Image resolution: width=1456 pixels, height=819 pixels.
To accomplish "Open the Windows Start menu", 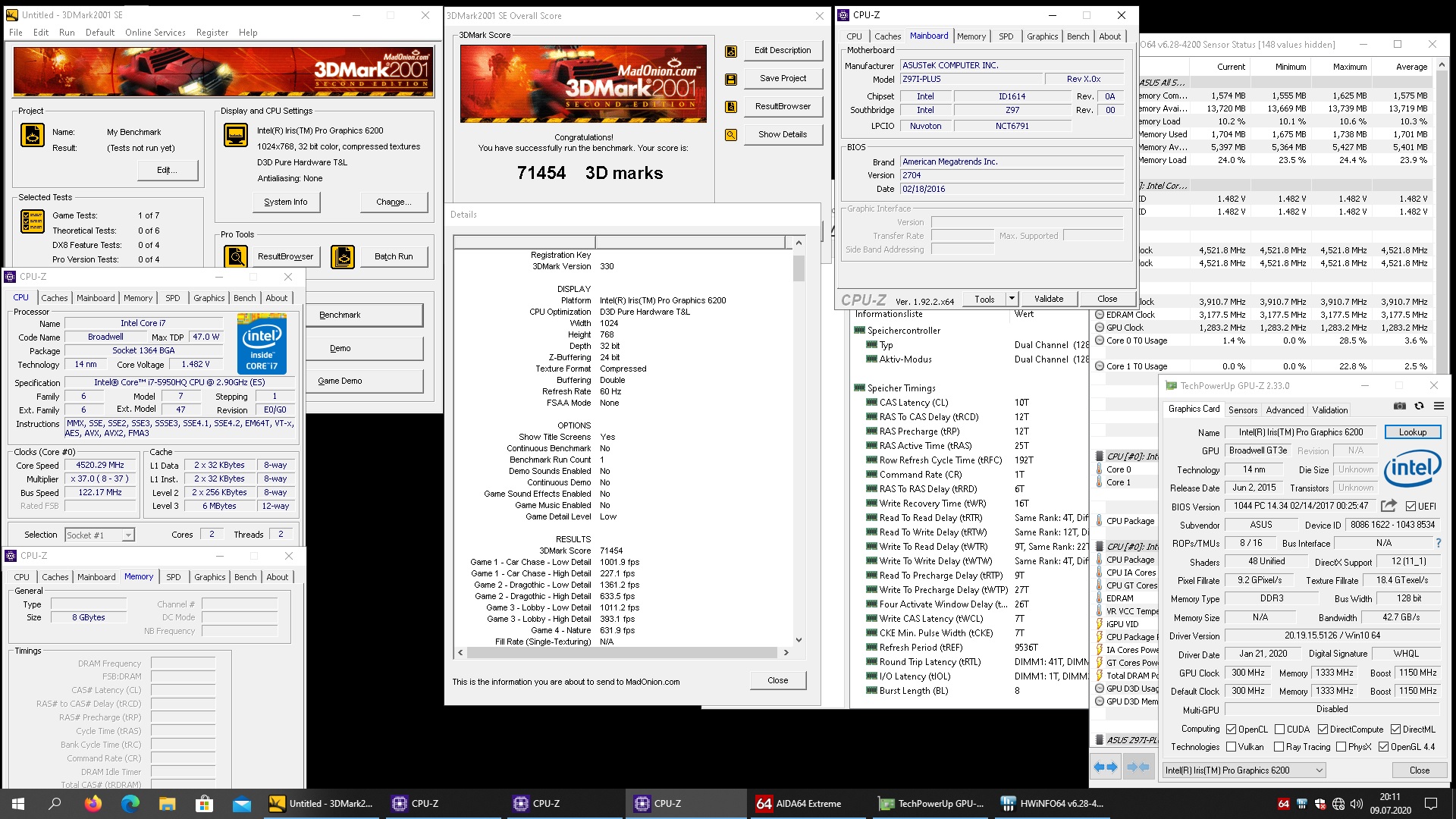I will click(18, 803).
